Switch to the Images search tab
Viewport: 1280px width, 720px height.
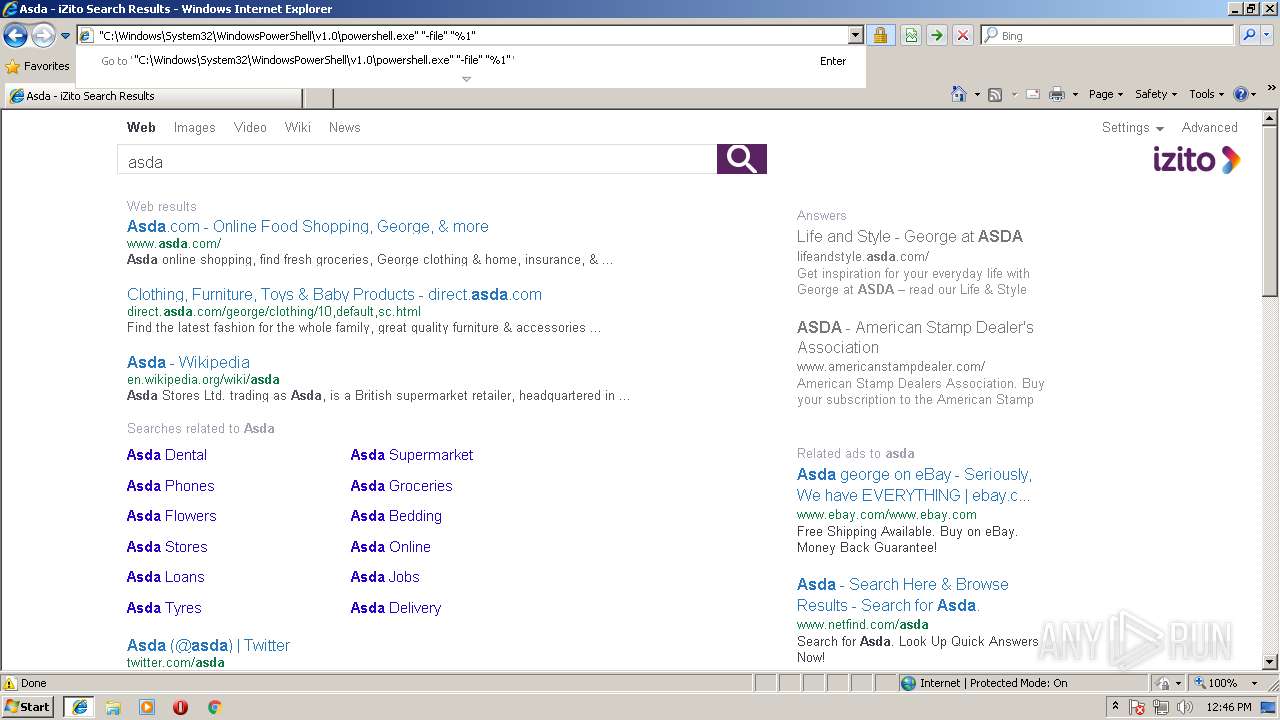click(x=194, y=128)
